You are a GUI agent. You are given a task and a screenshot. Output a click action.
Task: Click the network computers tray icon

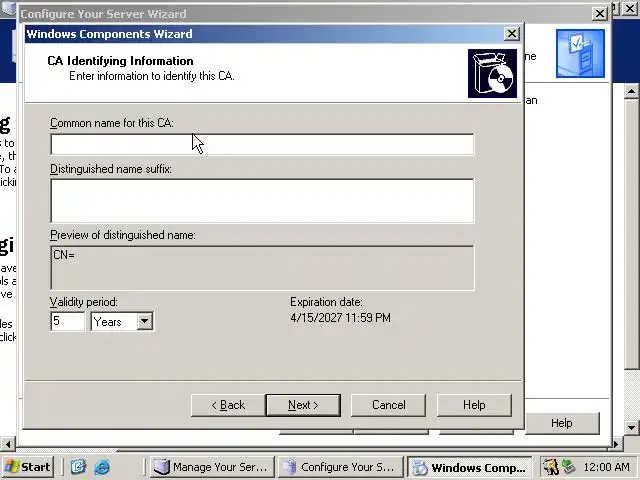point(569,467)
